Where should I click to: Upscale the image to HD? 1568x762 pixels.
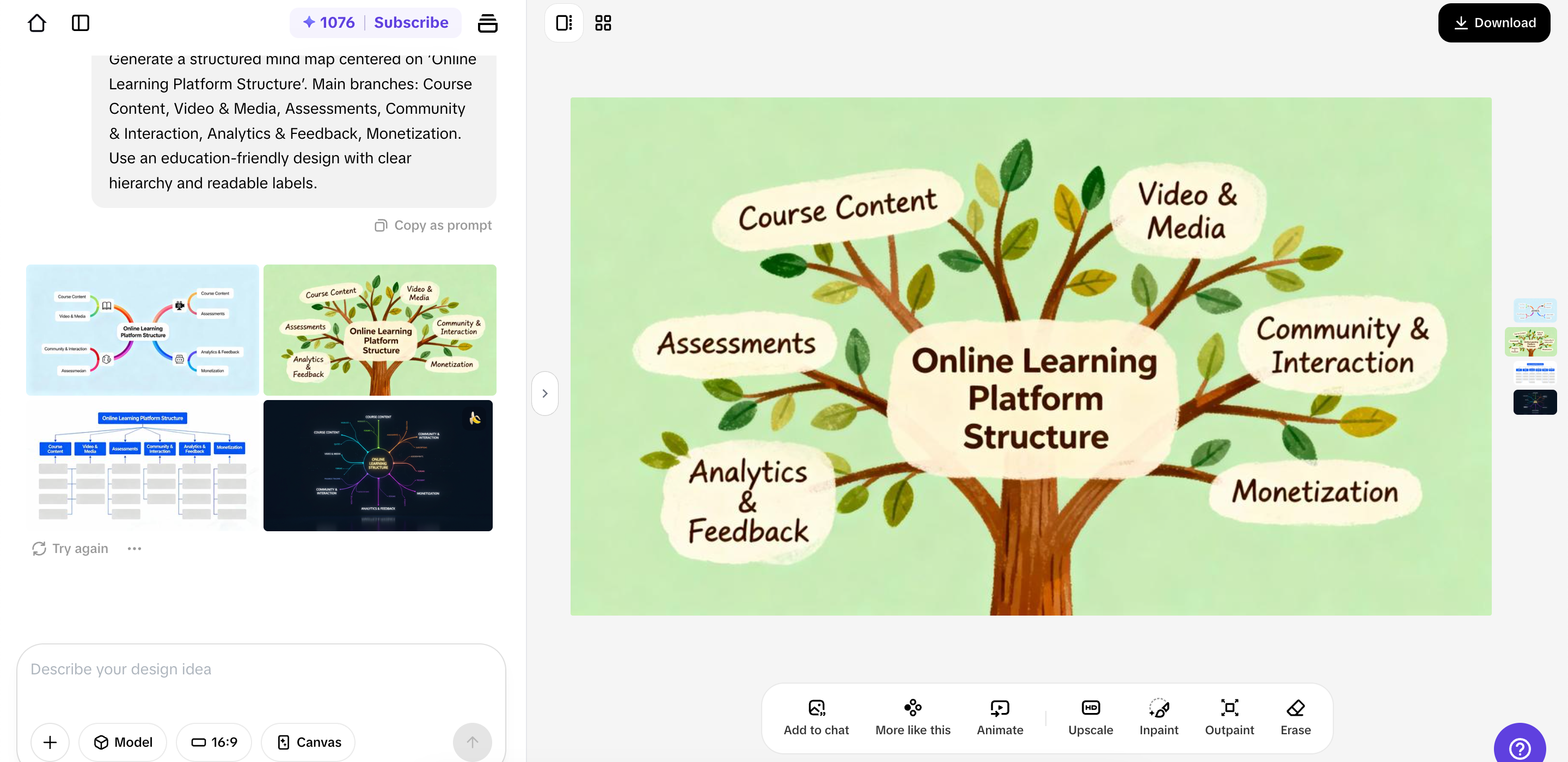click(x=1090, y=717)
